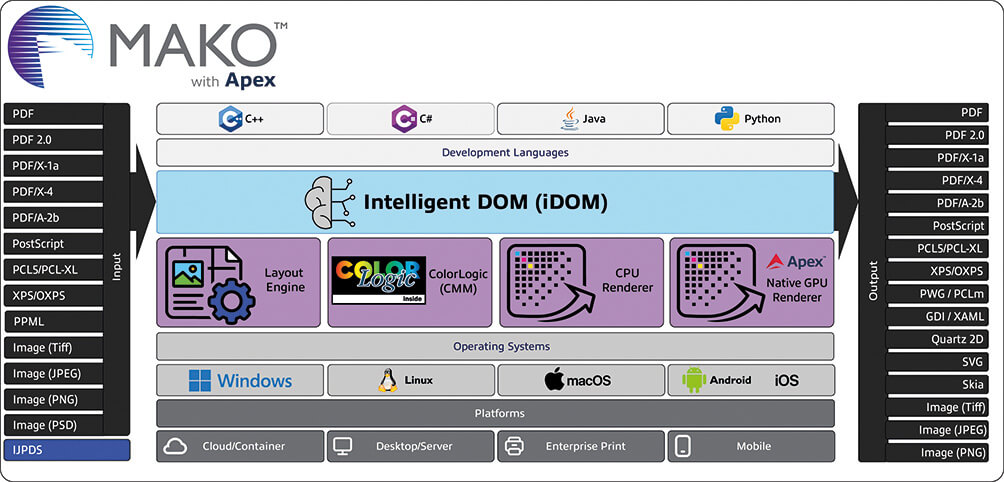Select PDF/X-4 in the Input list
This screenshot has width=1004, height=482.
53,191
